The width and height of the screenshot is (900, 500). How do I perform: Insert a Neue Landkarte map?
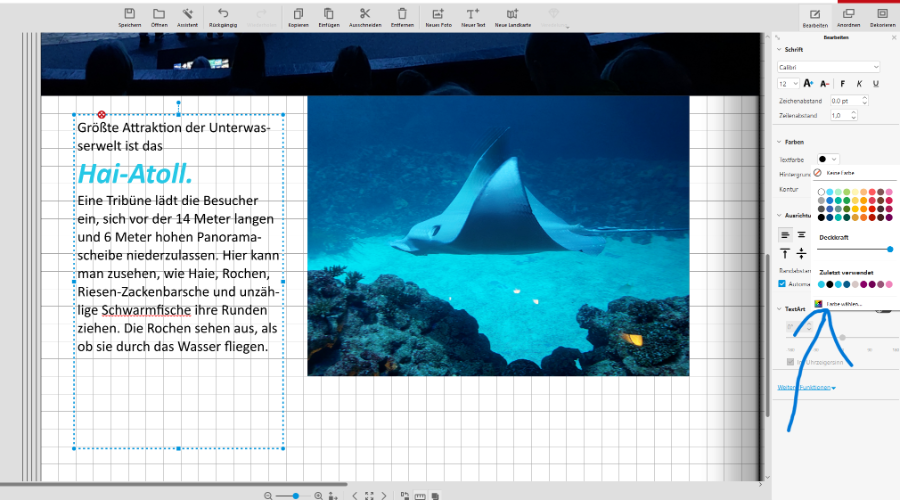point(512,15)
